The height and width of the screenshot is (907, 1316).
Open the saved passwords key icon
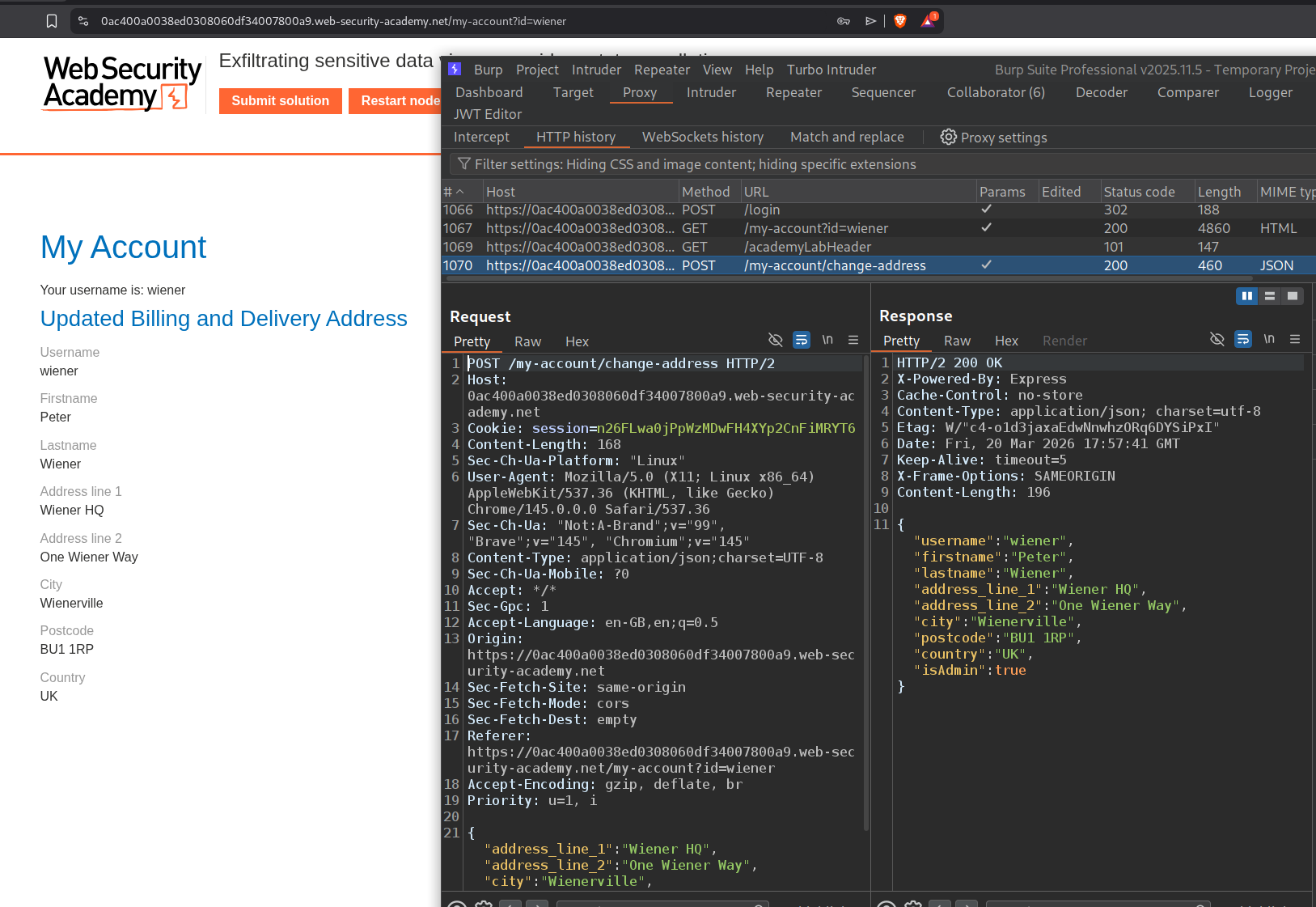click(844, 21)
